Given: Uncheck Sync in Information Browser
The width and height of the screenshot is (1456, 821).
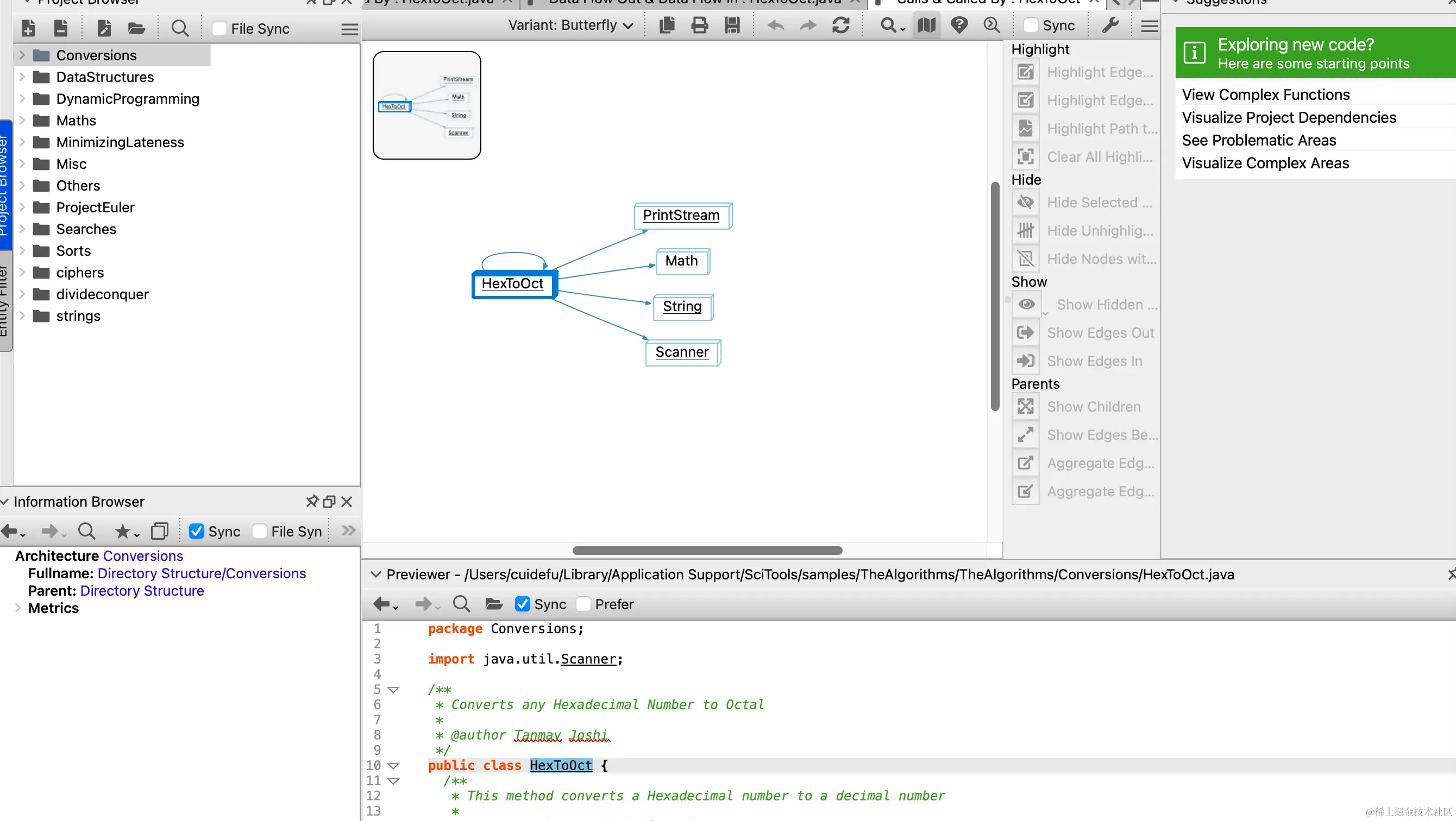Looking at the screenshot, I should click(196, 531).
